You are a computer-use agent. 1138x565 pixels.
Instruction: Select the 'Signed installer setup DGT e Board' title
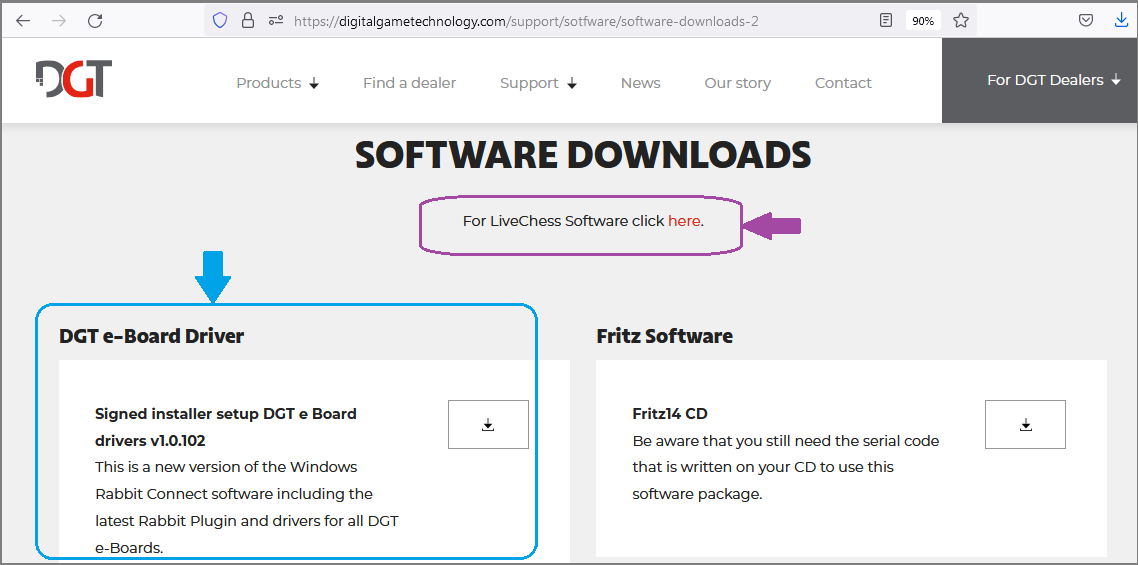(x=226, y=414)
